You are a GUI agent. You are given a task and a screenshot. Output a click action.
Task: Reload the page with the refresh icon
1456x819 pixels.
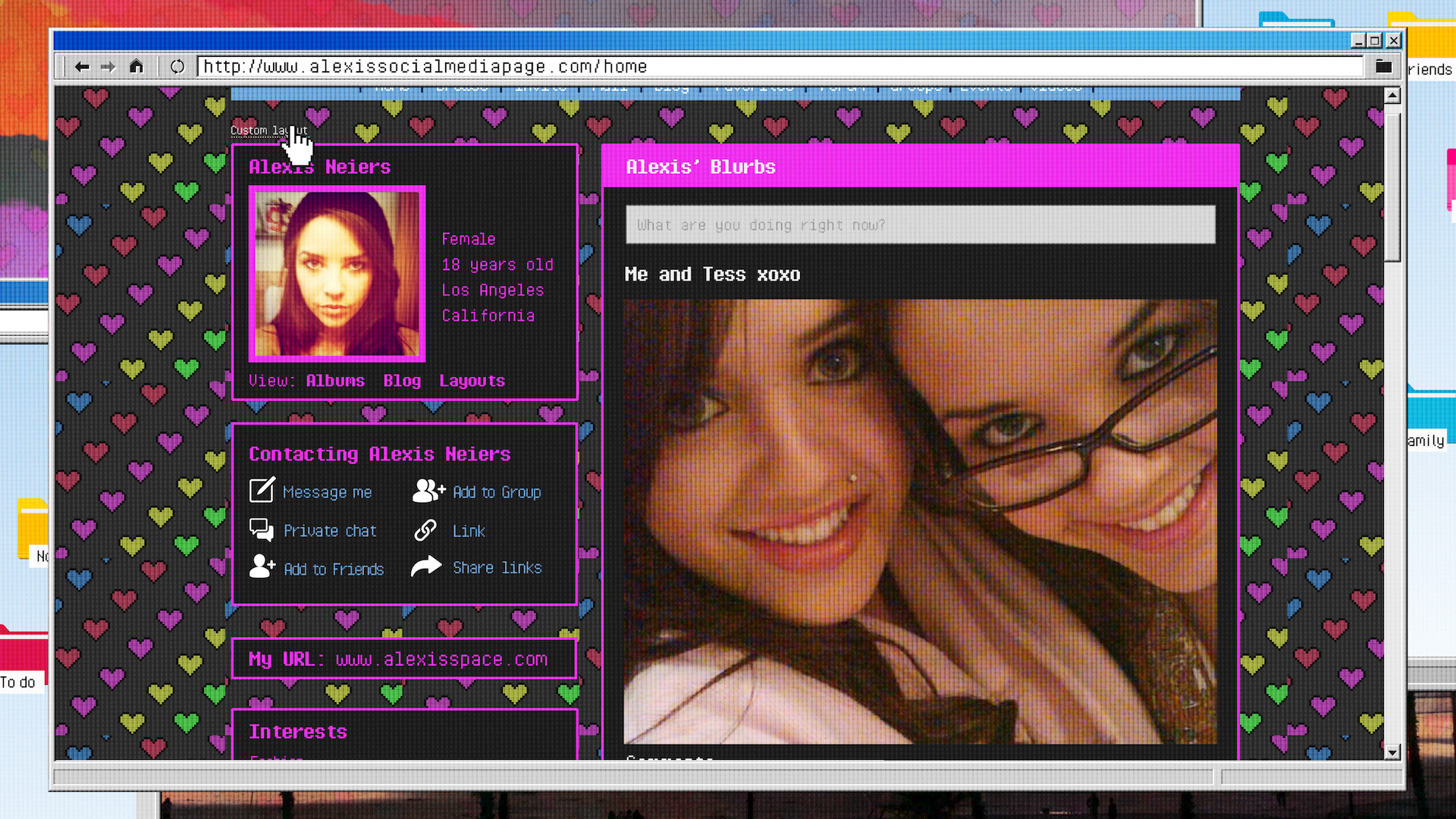[177, 67]
